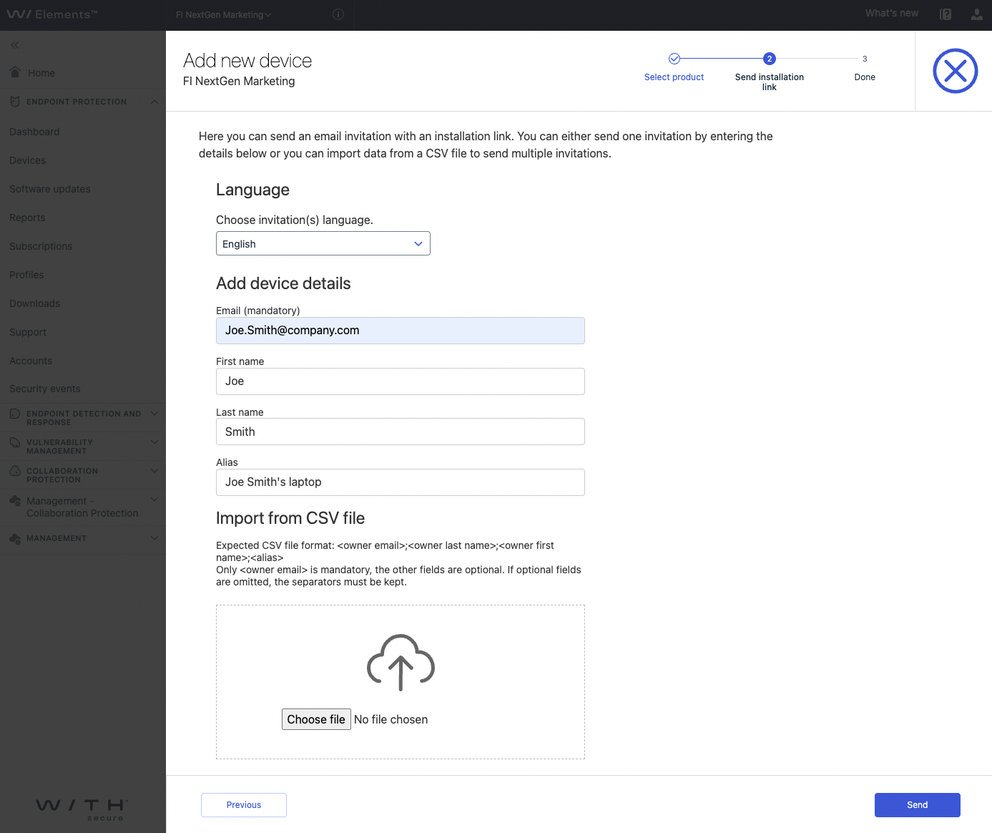Viewport: 992px width, 833px height.
Task: Collapse the sidebar with the double-chevron arrow
Action: [x=14, y=44]
